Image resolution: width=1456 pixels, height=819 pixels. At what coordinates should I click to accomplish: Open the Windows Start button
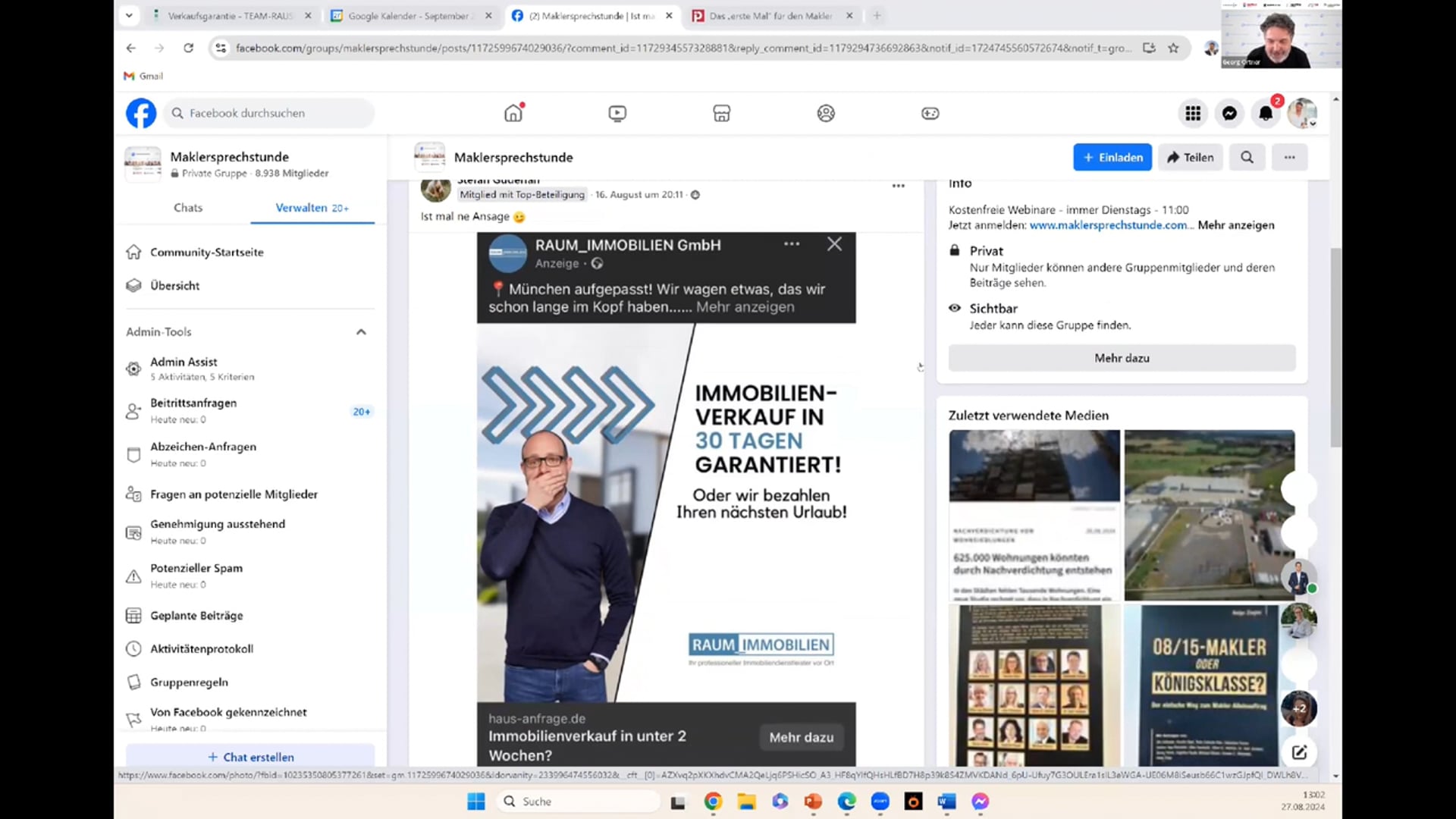pyautogui.click(x=476, y=802)
